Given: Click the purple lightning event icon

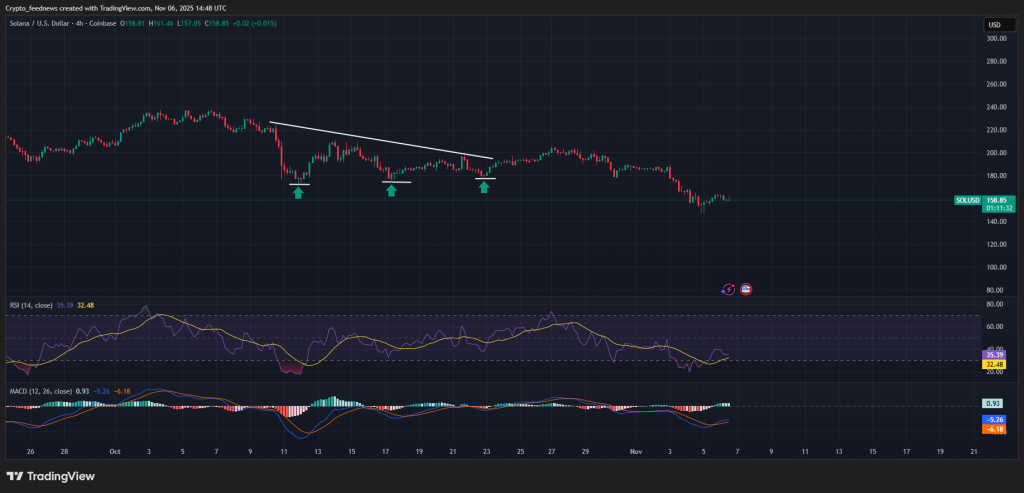Looking at the screenshot, I should tap(728, 289).
